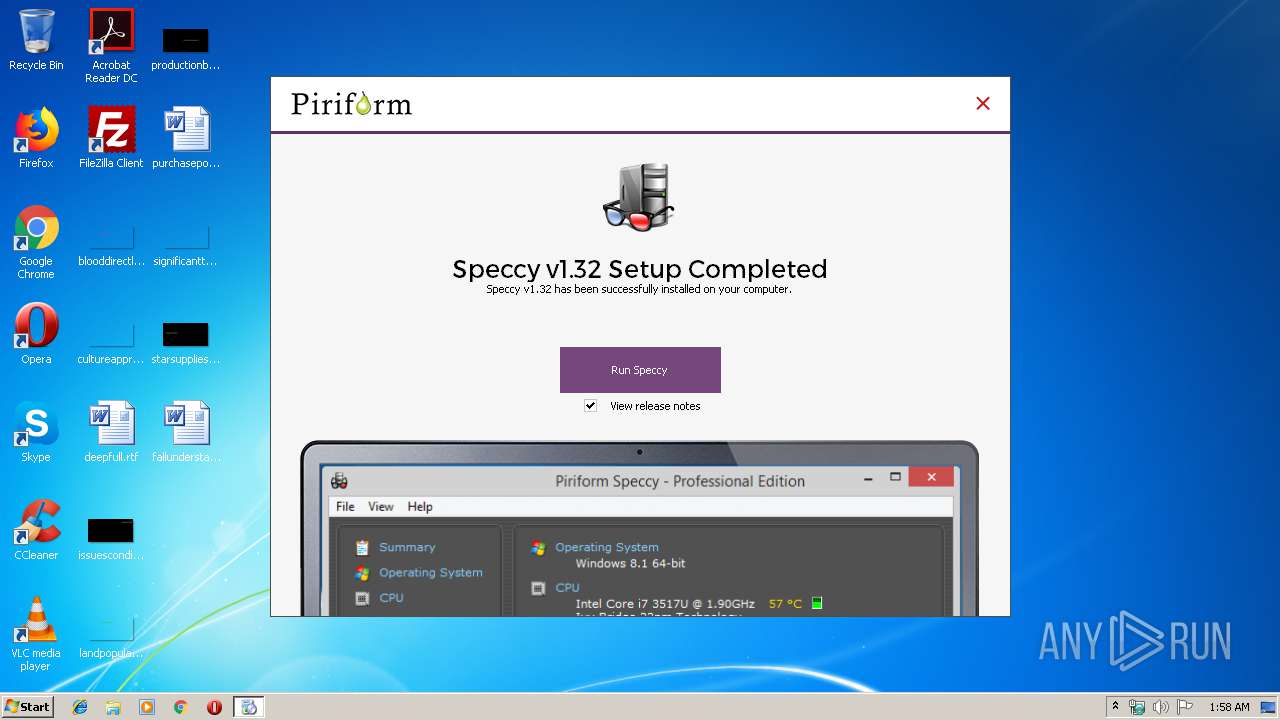
Task: Click the Run Speccy button
Action: pyautogui.click(x=640, y=370)
